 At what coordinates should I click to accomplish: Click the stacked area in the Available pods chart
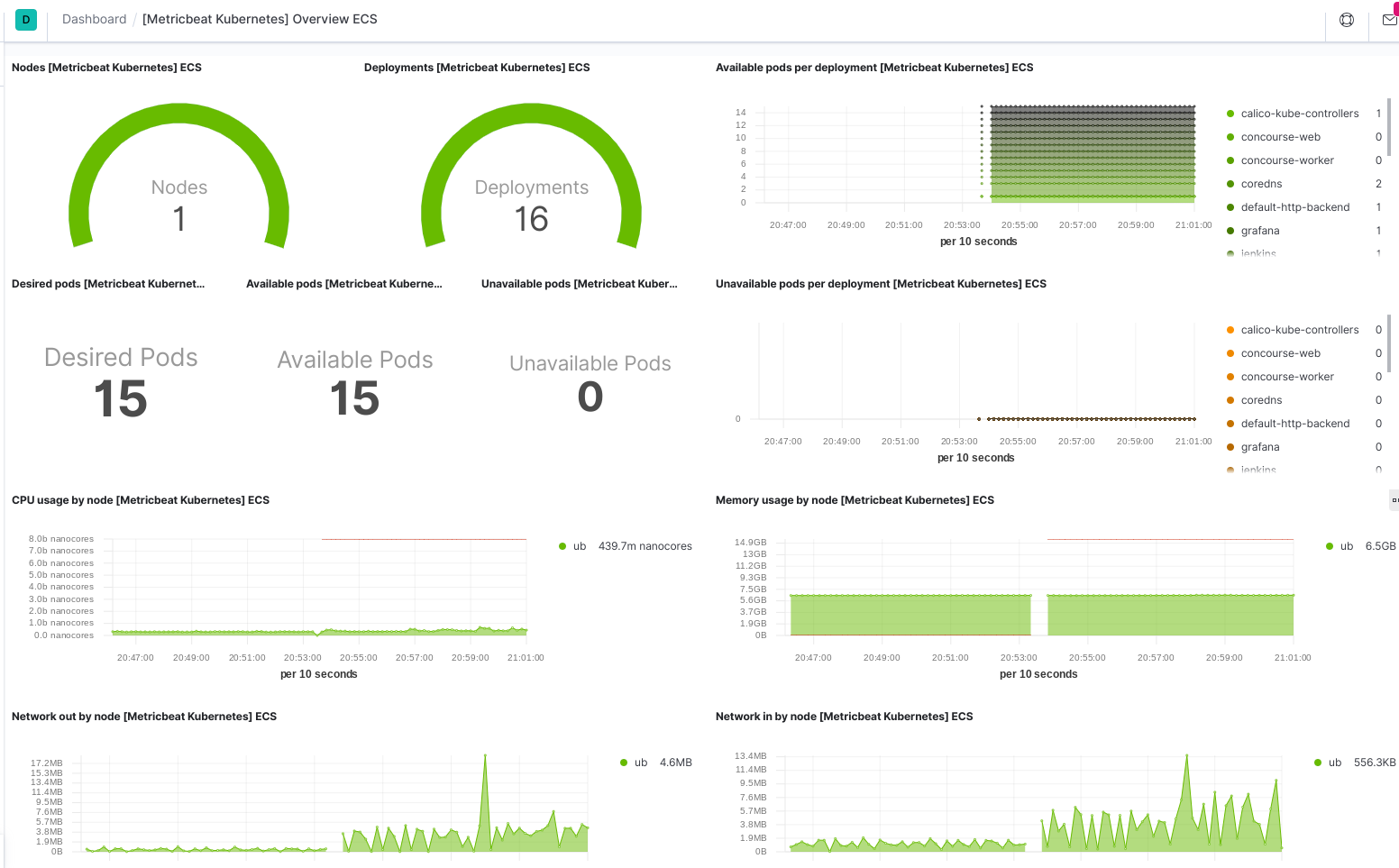[x=1093, y=153]
